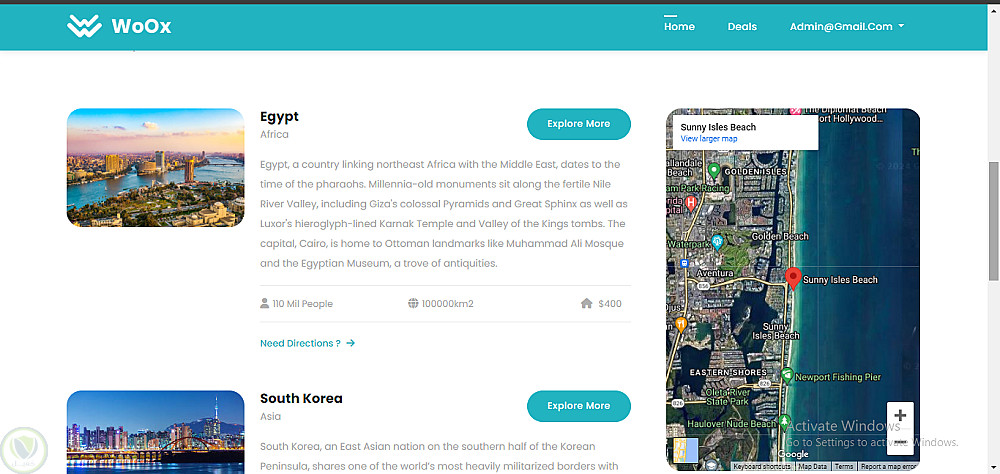Click the blue transit marker near Aventura
1000x474 pixels.
684,263
